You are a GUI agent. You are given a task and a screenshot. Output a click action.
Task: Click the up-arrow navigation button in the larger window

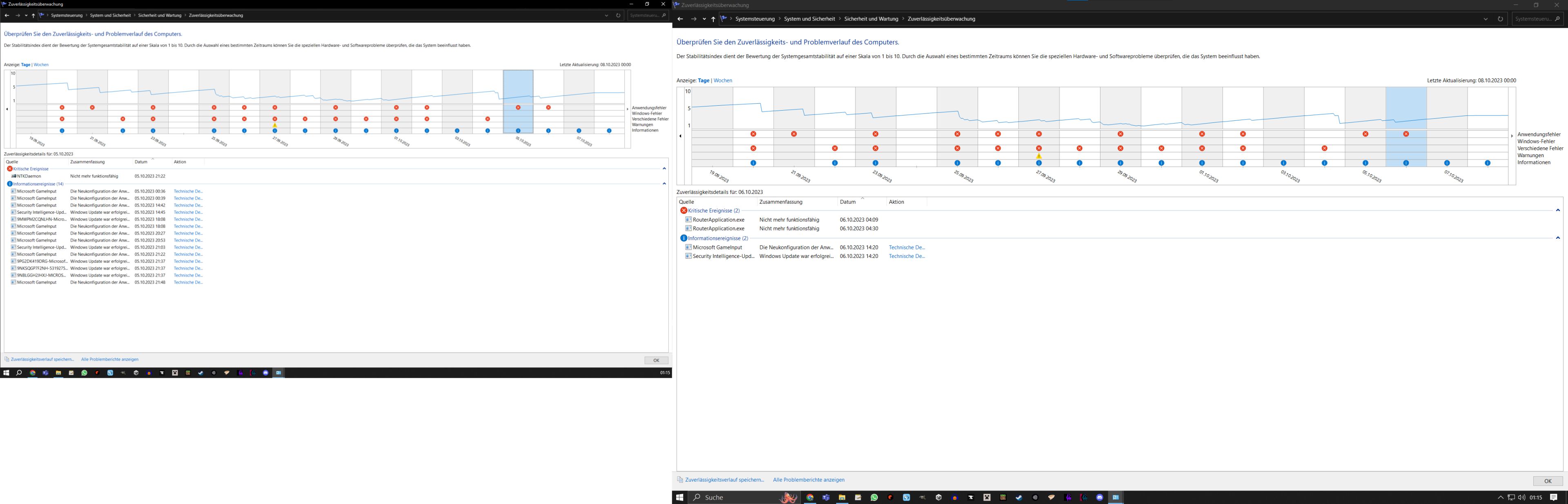pos(713,19)
